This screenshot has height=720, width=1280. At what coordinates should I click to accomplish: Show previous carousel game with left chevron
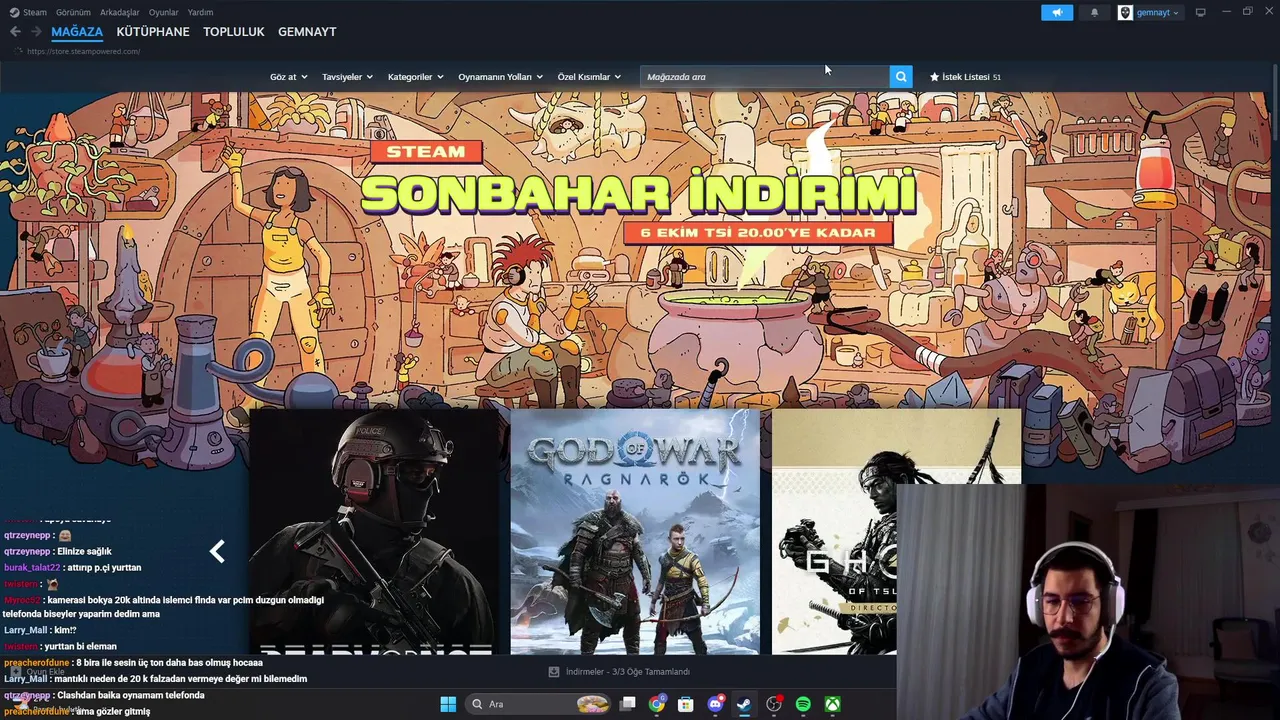pyautogui.click(x=217, y=551)
